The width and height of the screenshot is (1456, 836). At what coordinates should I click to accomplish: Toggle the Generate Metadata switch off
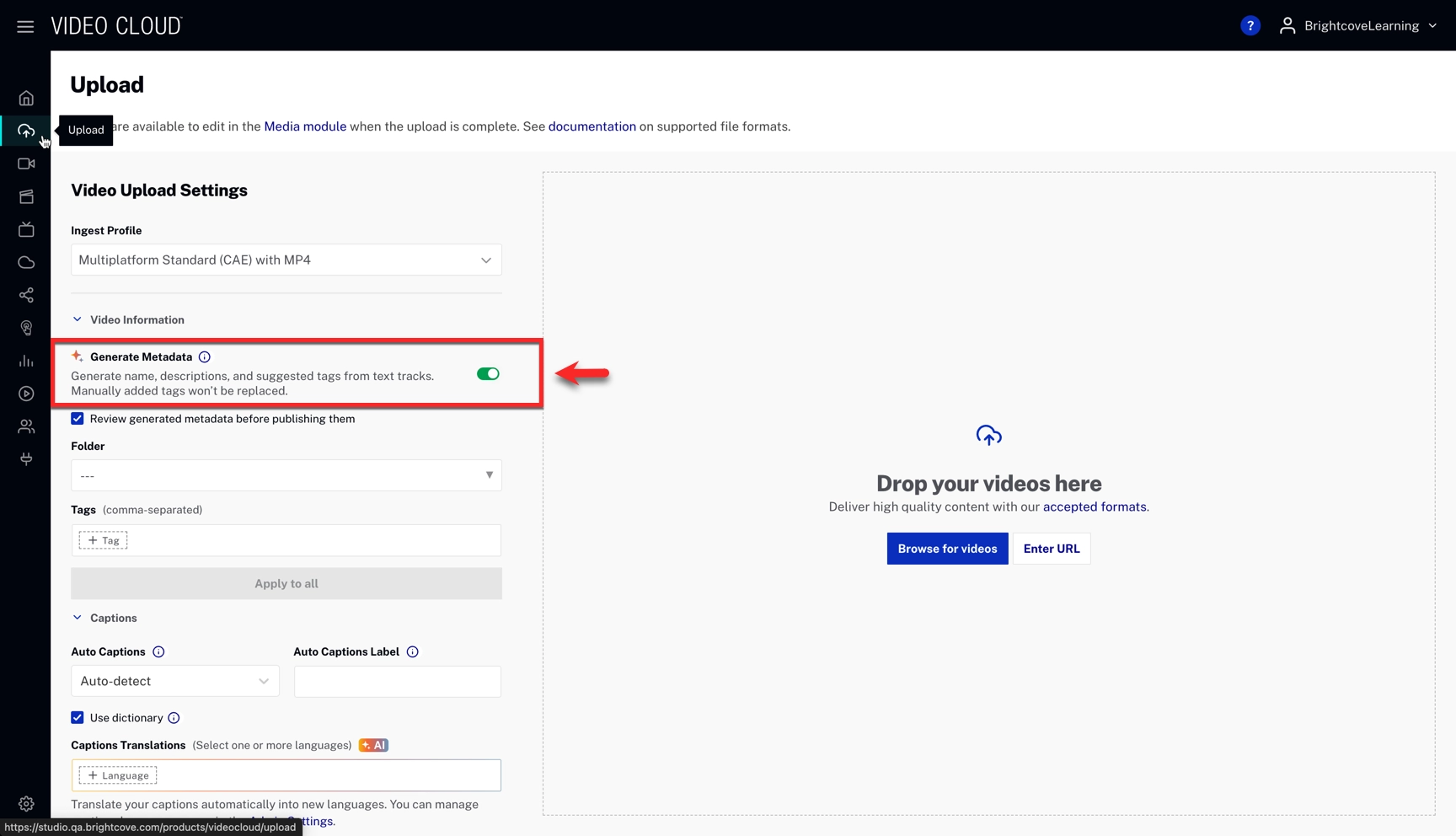[488, 374]
